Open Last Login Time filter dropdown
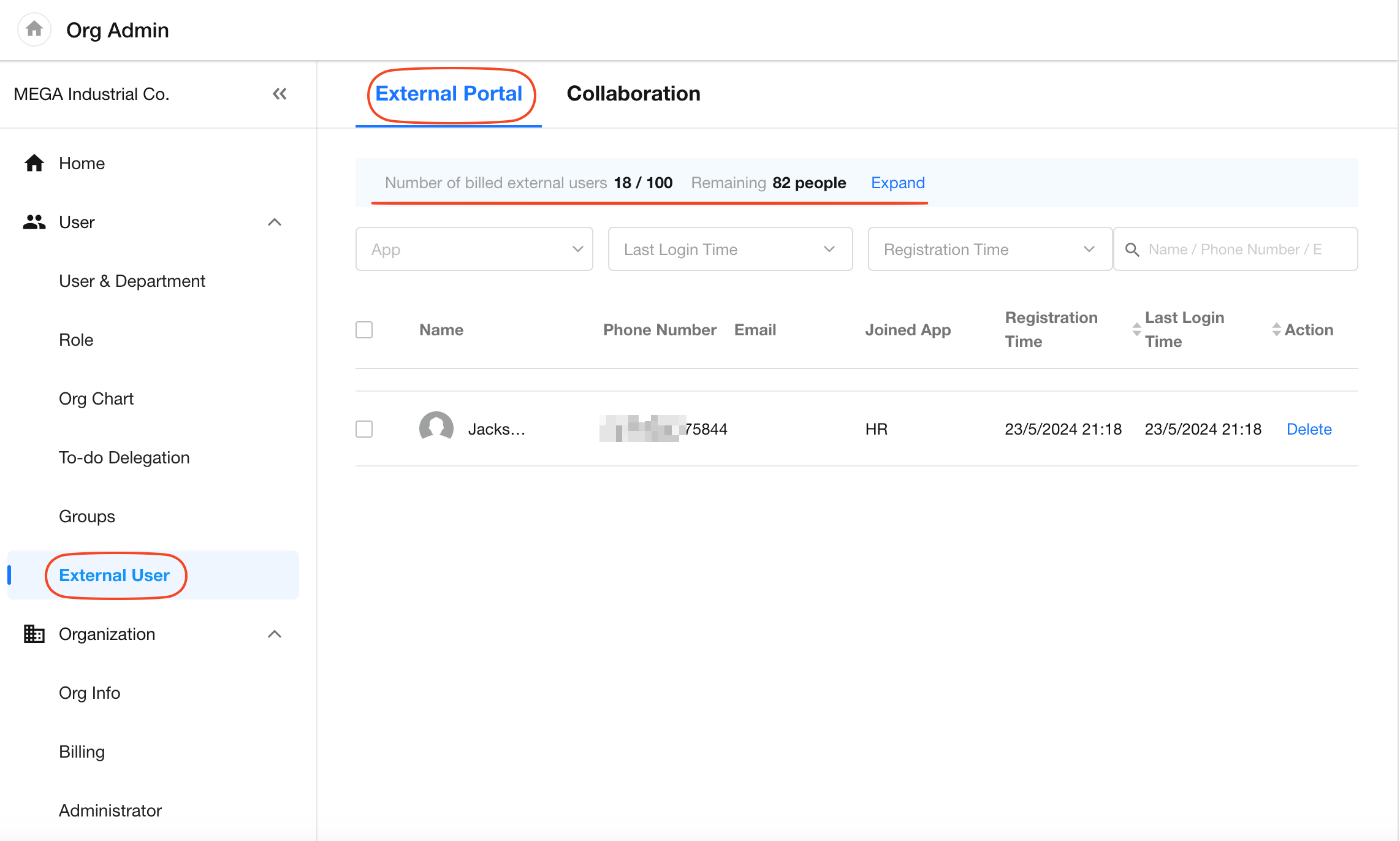The height and width of the screenshot is (841, 1400). click(x=729, y=249)
